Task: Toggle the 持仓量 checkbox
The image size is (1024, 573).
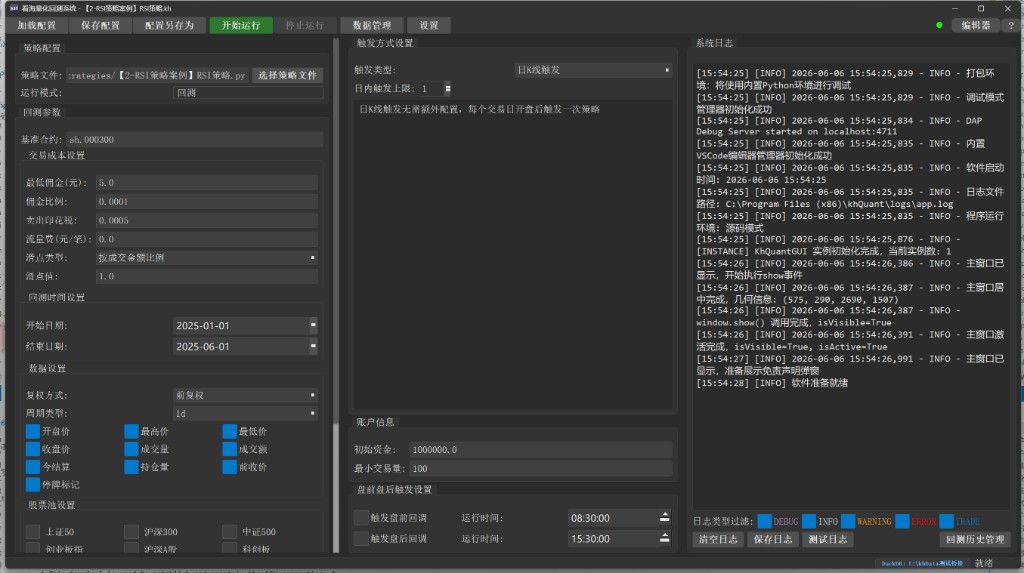Action: 131,467
